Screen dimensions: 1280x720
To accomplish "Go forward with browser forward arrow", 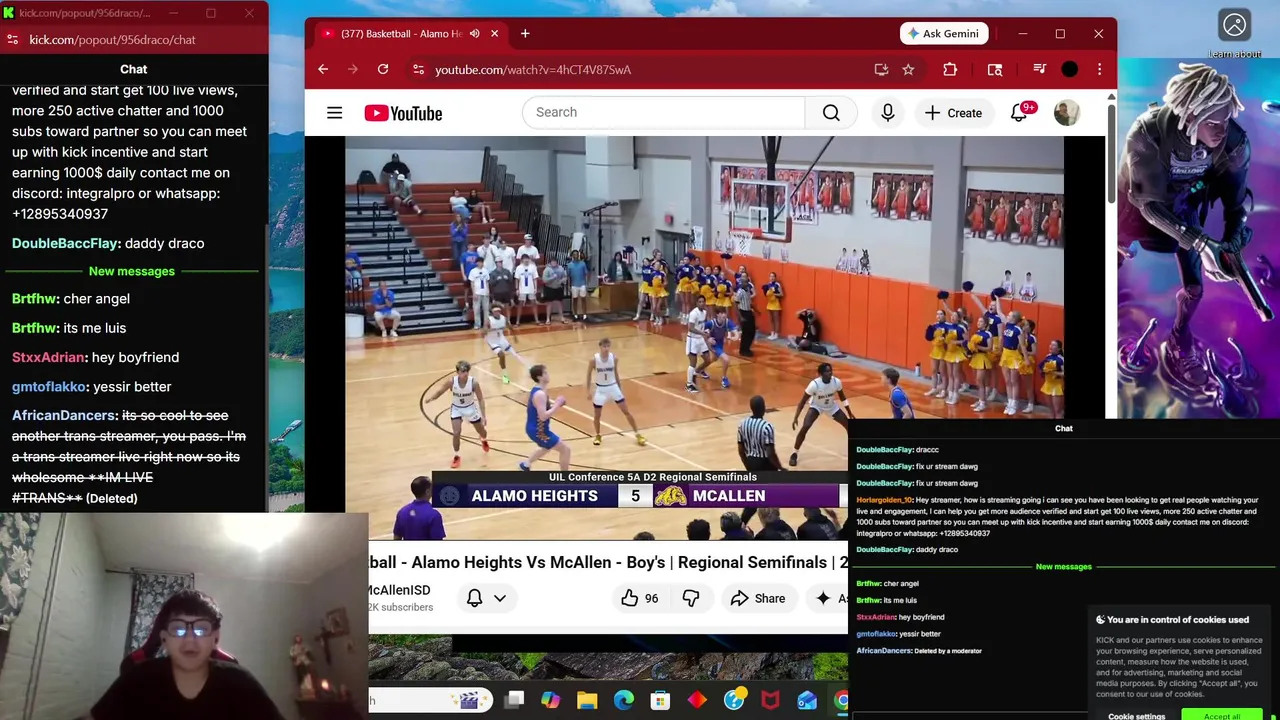I will point(352,69).
